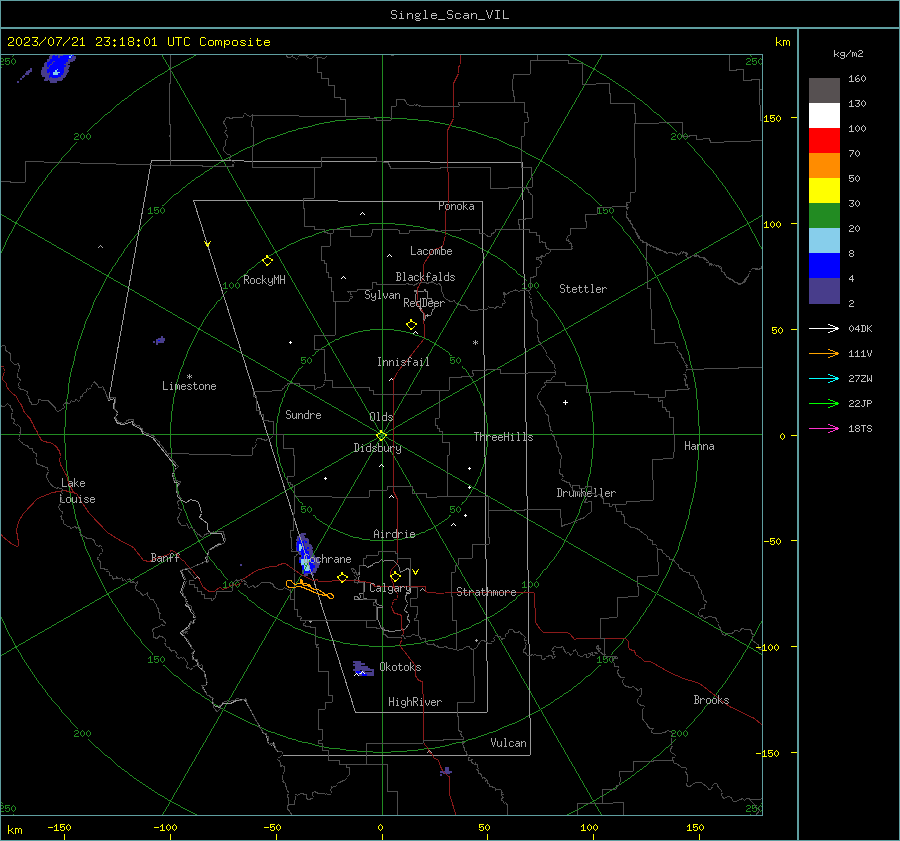The width and height of the screenshot is (900, 841).
Task: Pick the white 100–130 legend swatch
Action: [x=824, y=116]
